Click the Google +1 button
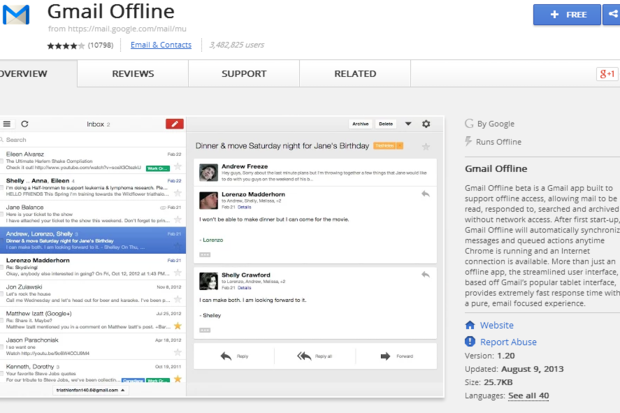Image resolution: width=620 pixels, height=413 pixels. click(607, 74)
